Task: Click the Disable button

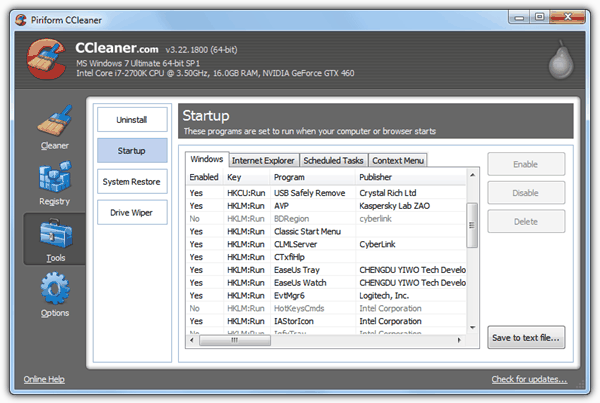Action: [526, 193]
